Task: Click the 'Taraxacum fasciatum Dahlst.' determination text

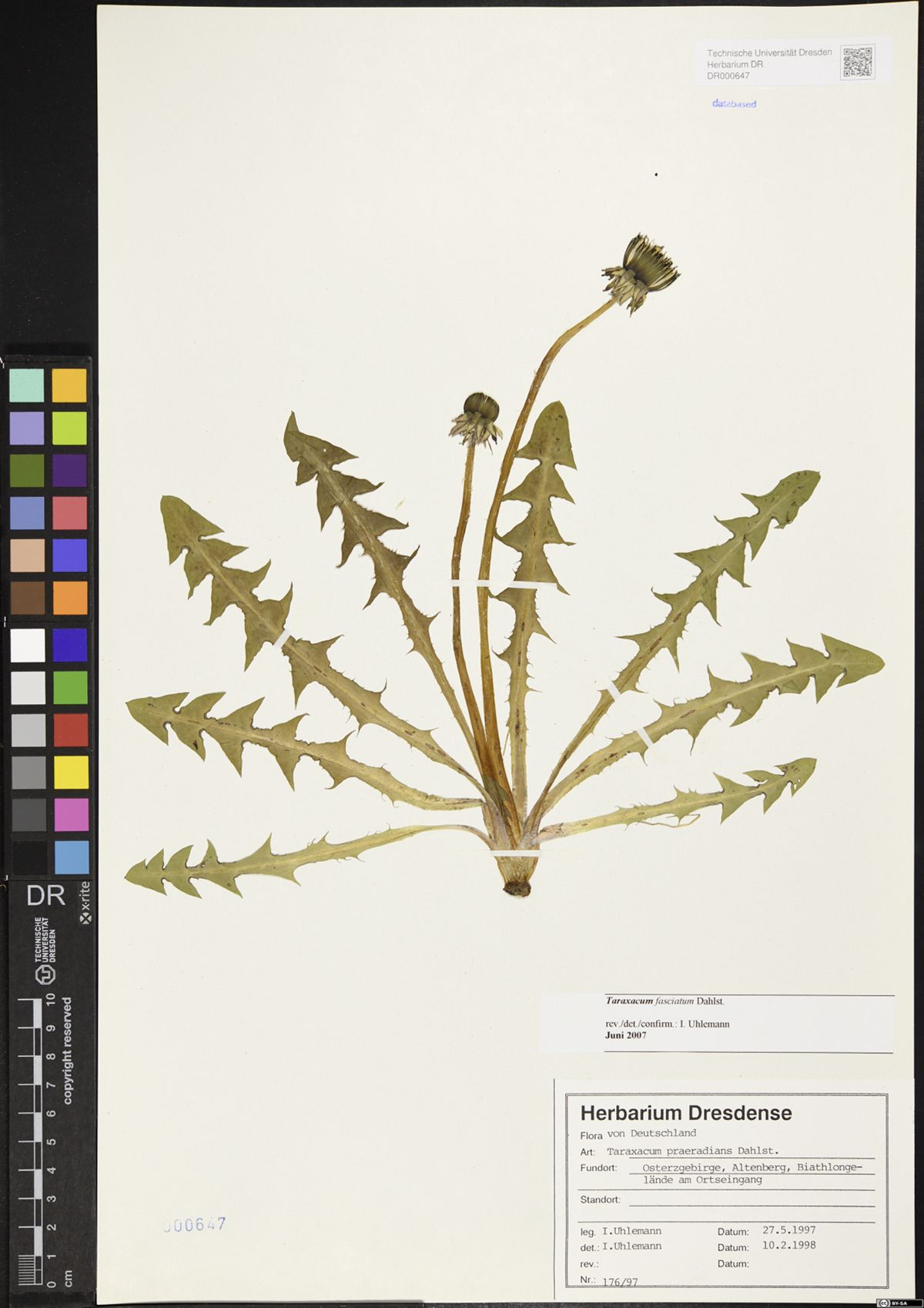Action: 665,1001
